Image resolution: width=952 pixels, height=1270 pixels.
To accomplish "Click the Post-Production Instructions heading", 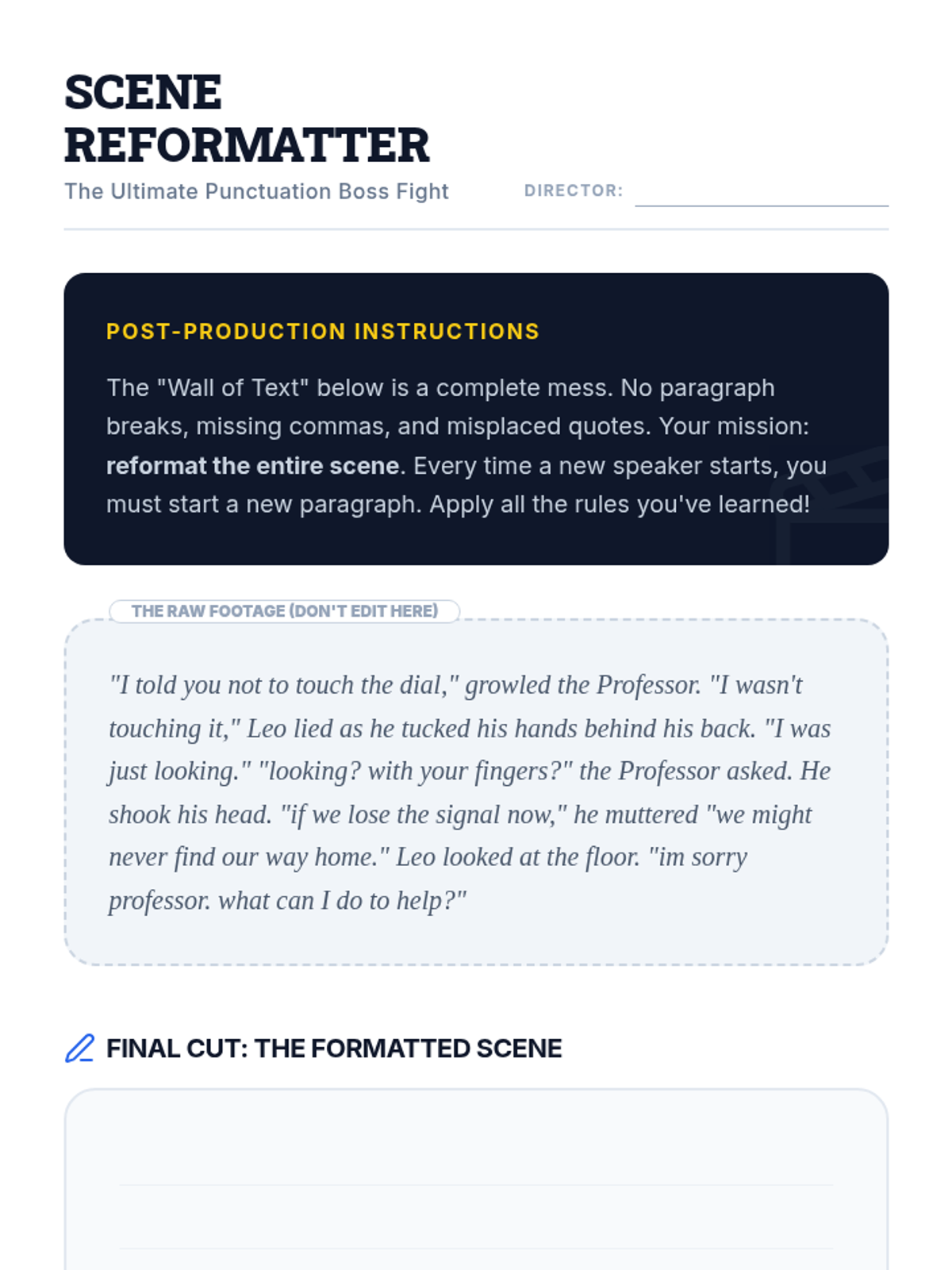I will [x=323, y=331].
